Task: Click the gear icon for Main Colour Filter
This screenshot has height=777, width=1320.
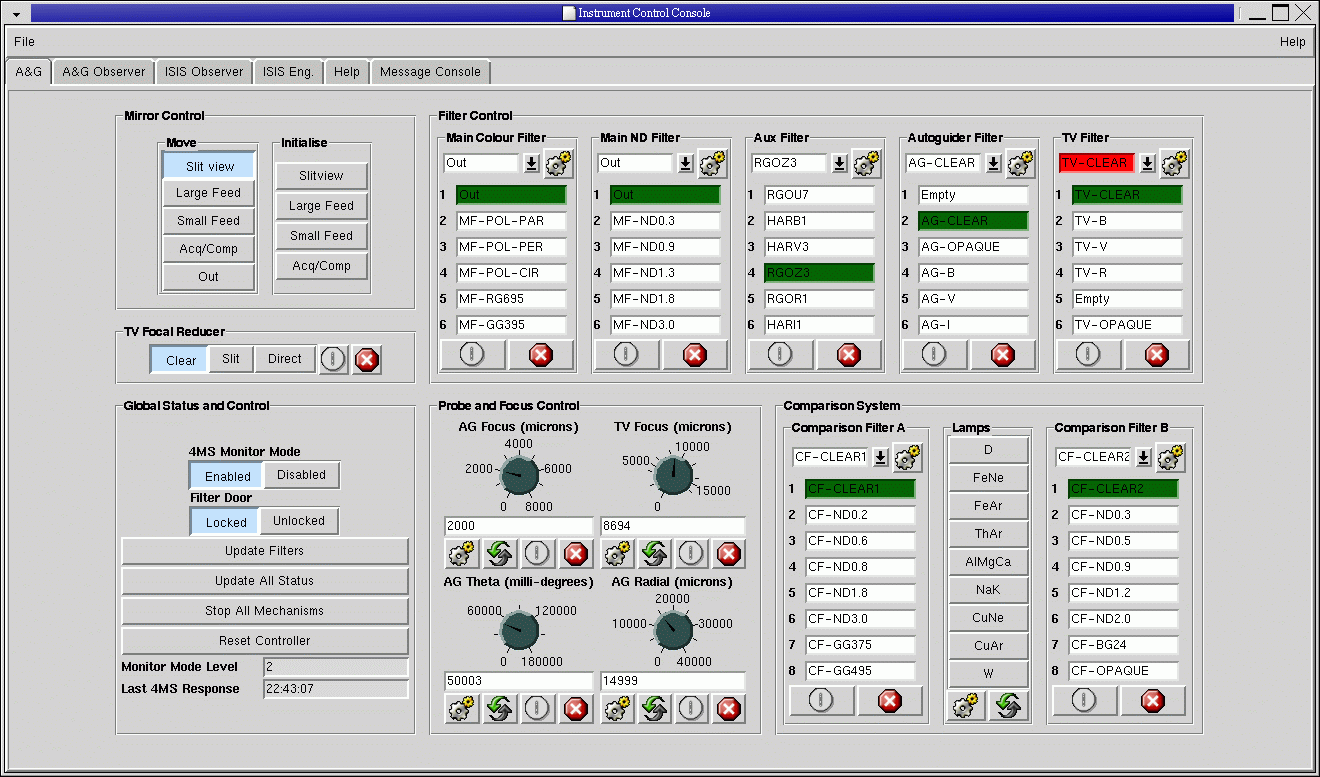Action: 559,163
